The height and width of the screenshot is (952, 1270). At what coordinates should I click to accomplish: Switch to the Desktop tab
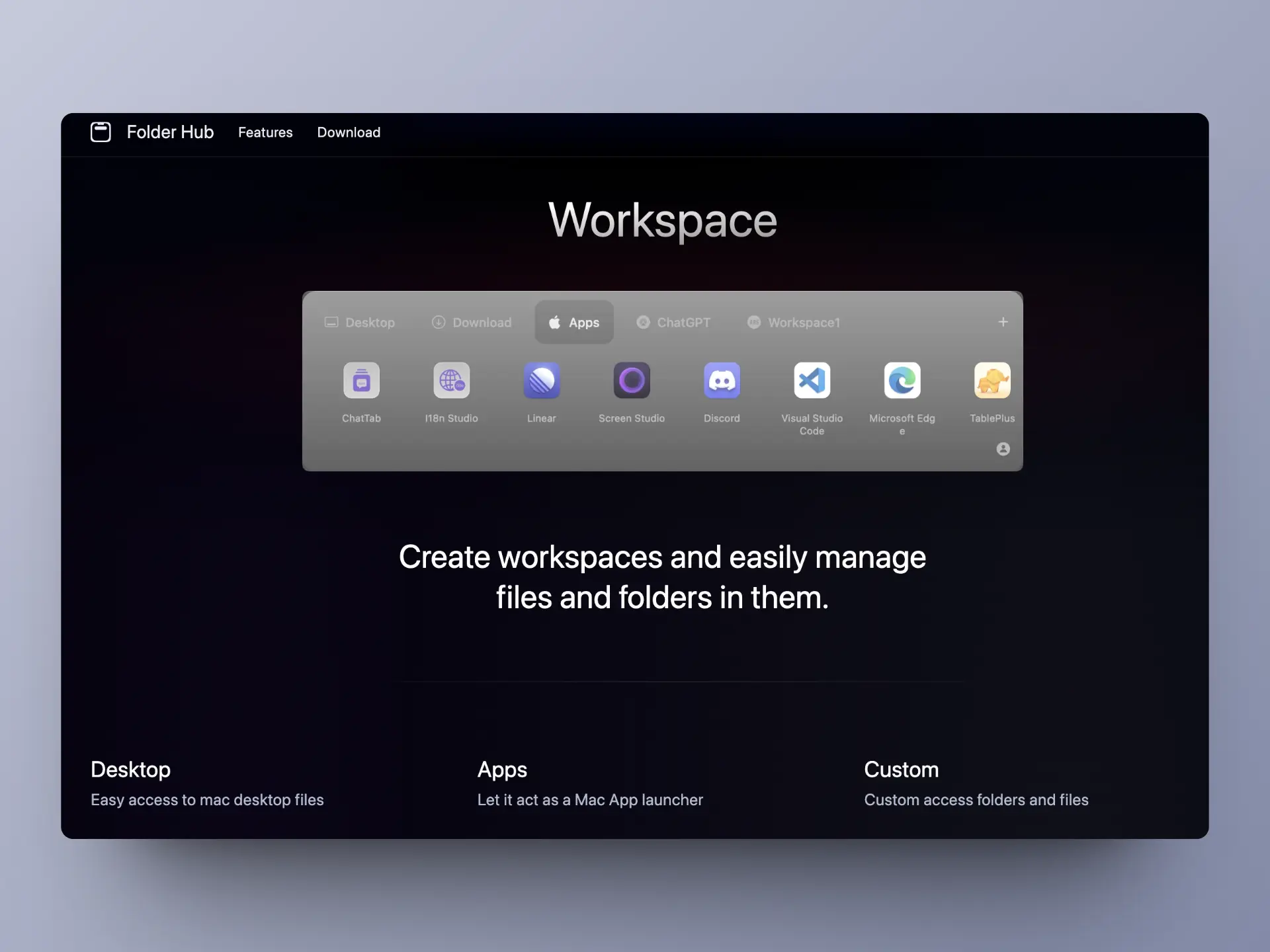click(x=360, y=323)
